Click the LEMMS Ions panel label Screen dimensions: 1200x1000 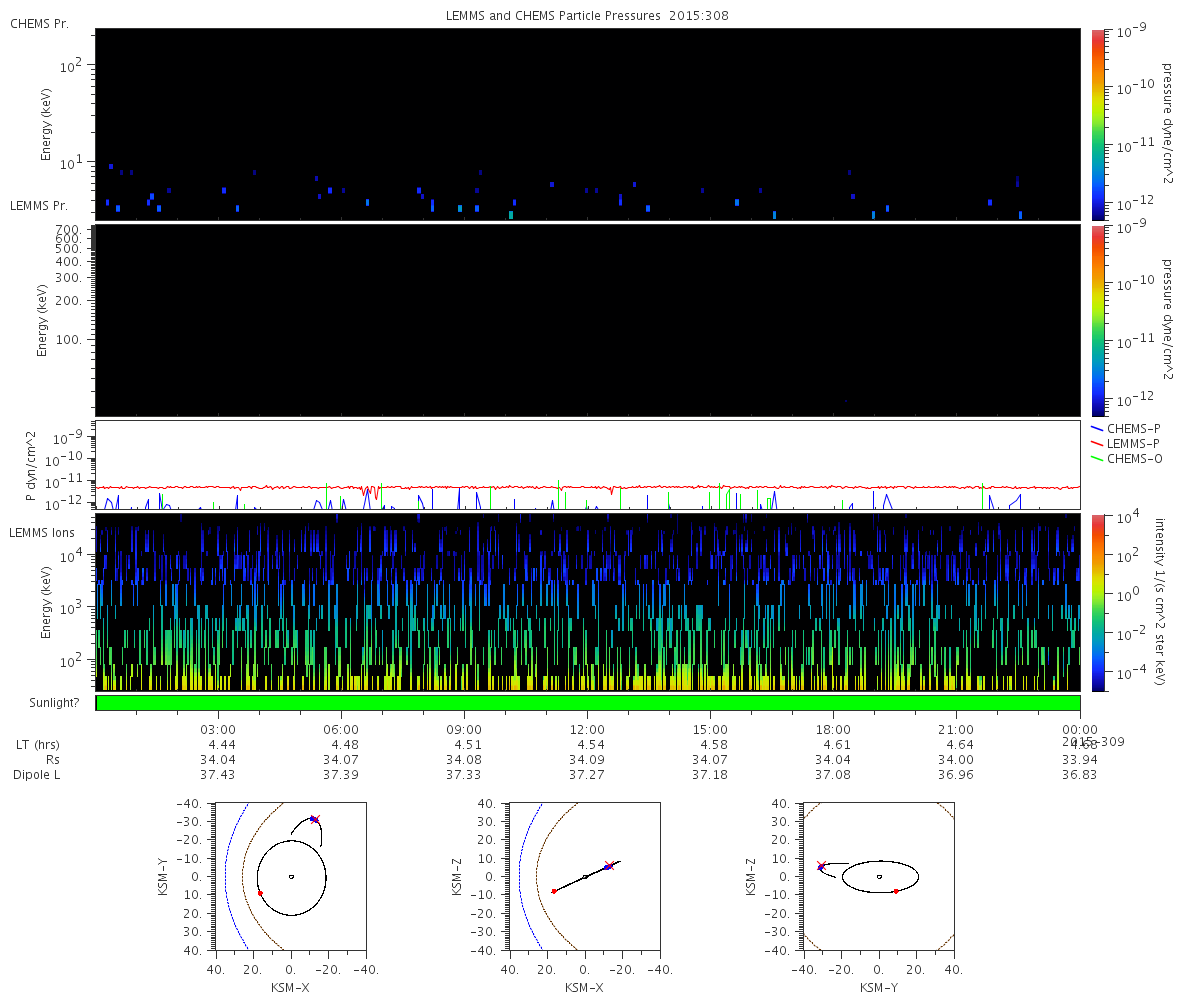(x=42, y=533)
